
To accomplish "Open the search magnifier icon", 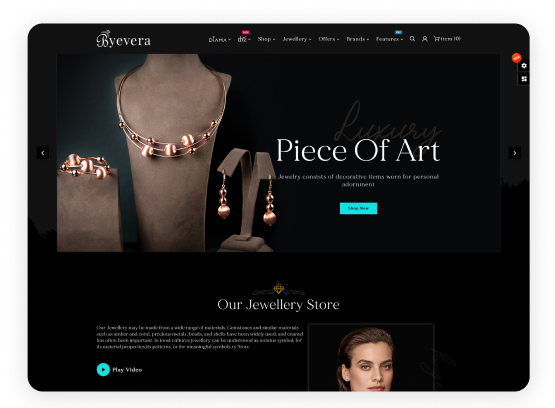I will click(412, 39).
